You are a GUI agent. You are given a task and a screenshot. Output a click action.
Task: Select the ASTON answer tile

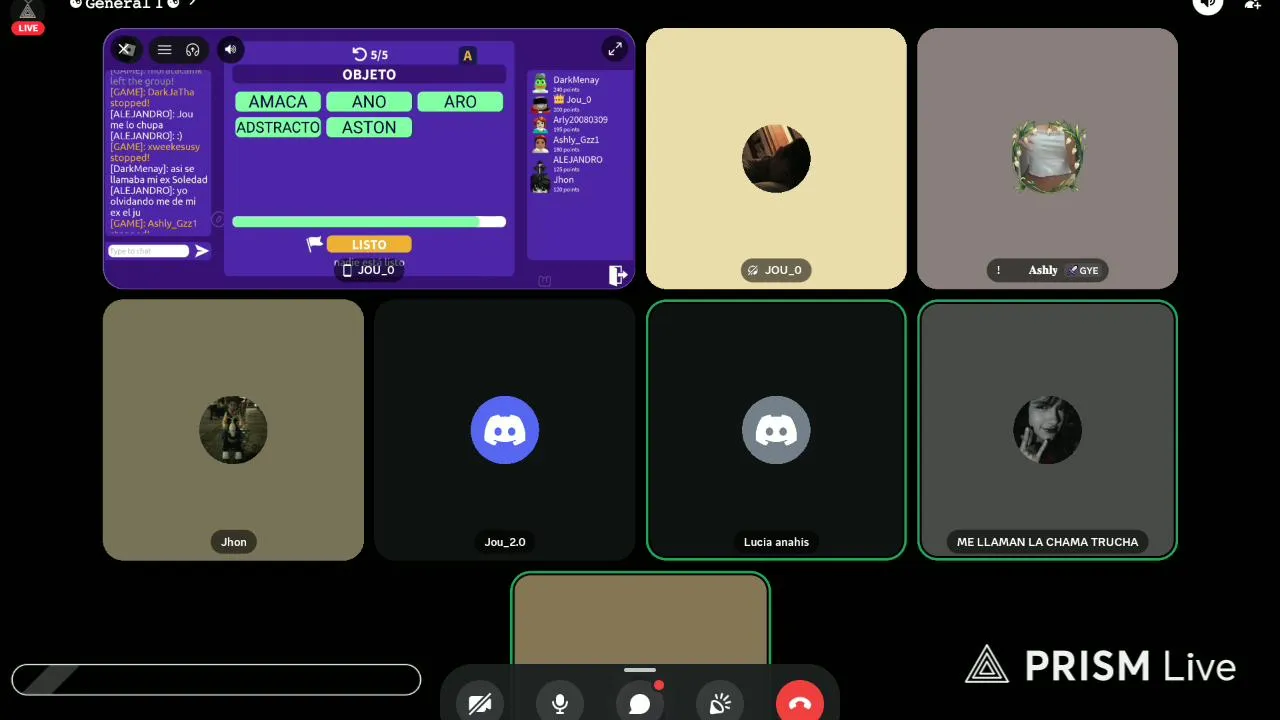tap(369, 127)
